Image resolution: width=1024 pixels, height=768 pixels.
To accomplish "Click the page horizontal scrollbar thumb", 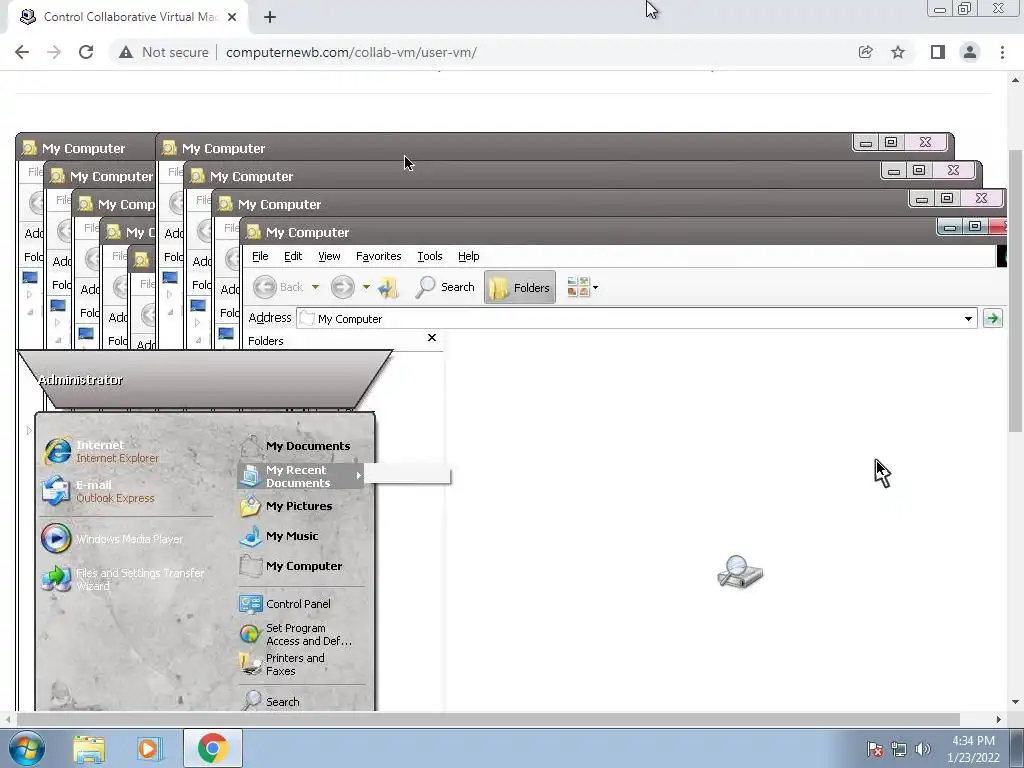I will 487,719.
